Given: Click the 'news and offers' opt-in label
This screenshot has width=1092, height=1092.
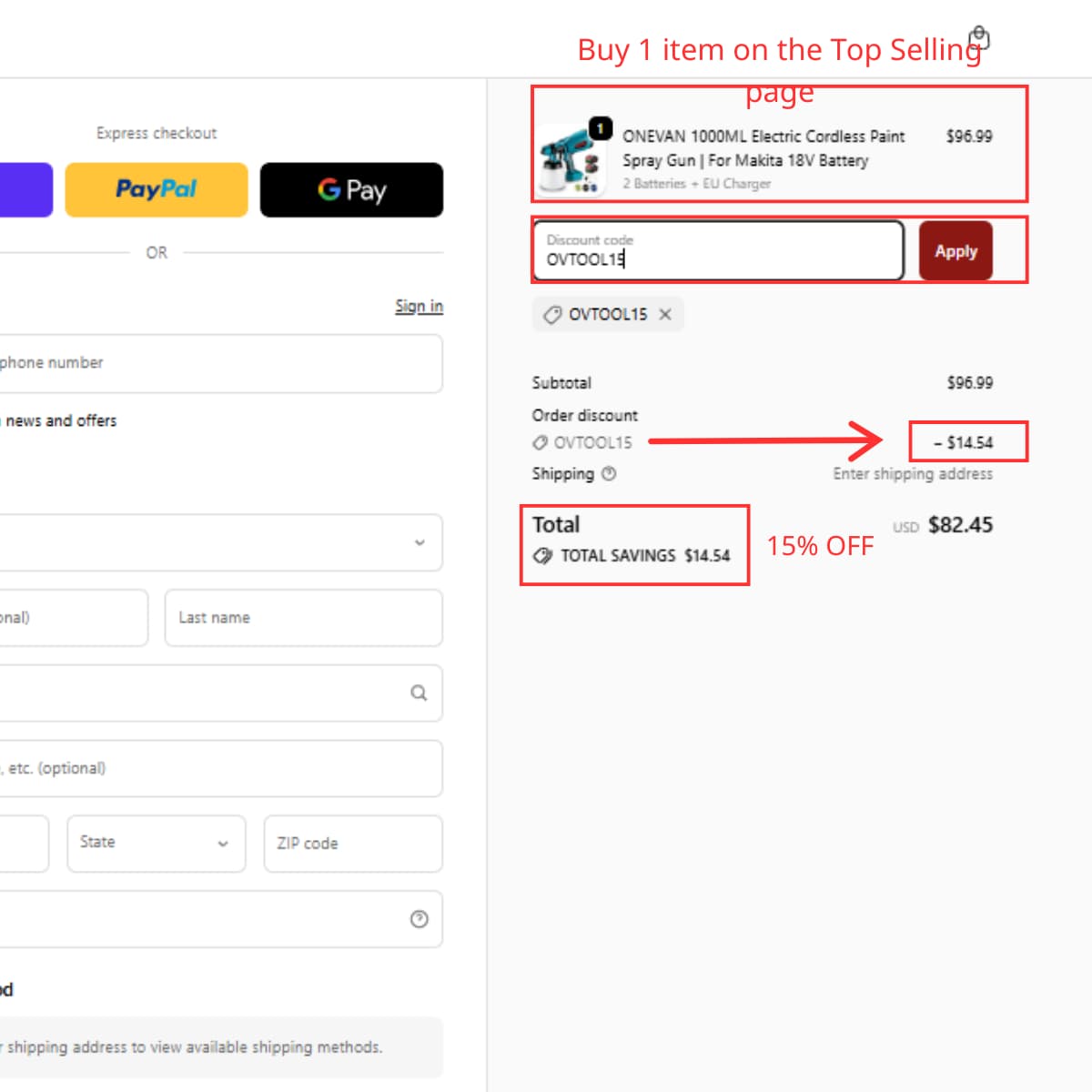Looking at the screenshot, I should tap(61, 420).
